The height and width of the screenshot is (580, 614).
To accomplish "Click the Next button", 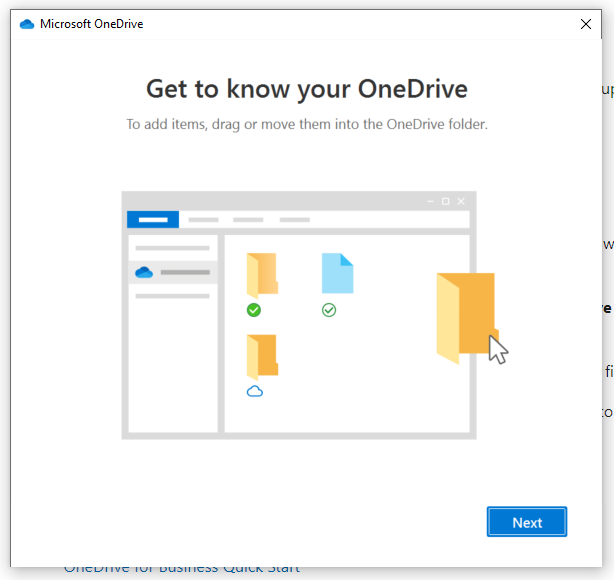I will (x=527, y=522).
